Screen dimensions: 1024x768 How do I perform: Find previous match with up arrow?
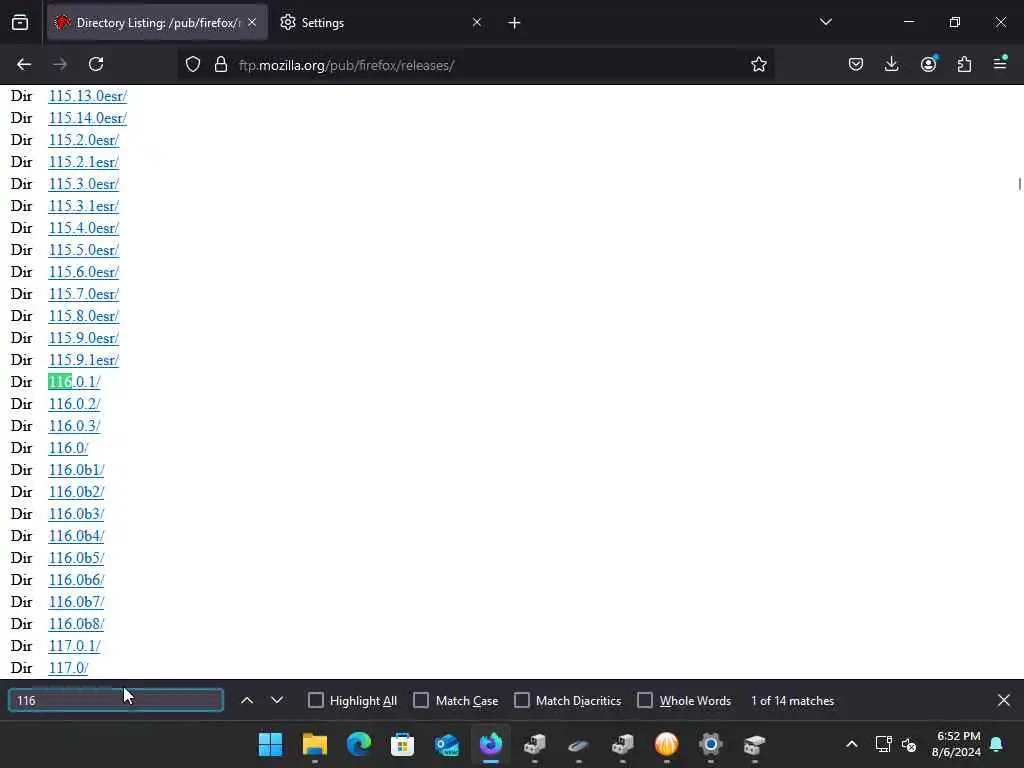(x=247, y=700)
